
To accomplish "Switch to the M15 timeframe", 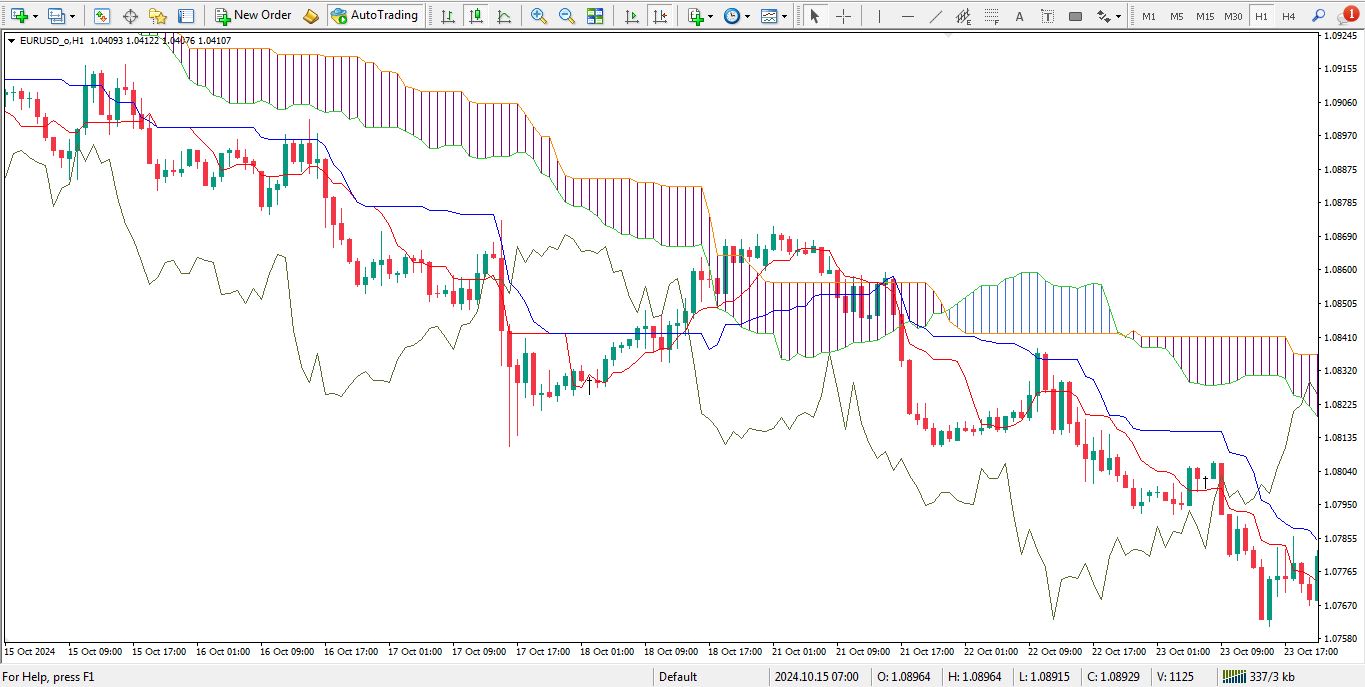I will [1205, 16].
